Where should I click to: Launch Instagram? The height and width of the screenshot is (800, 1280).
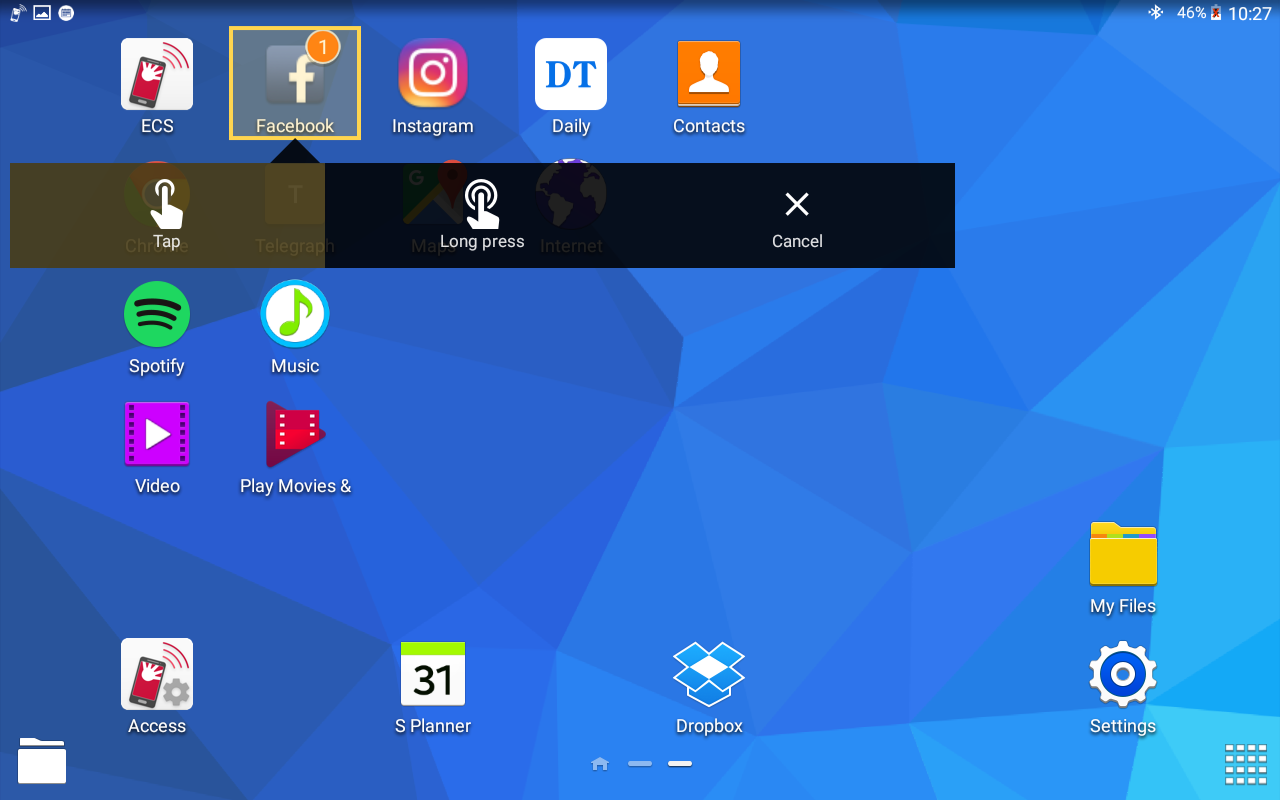tap(433, 85)
